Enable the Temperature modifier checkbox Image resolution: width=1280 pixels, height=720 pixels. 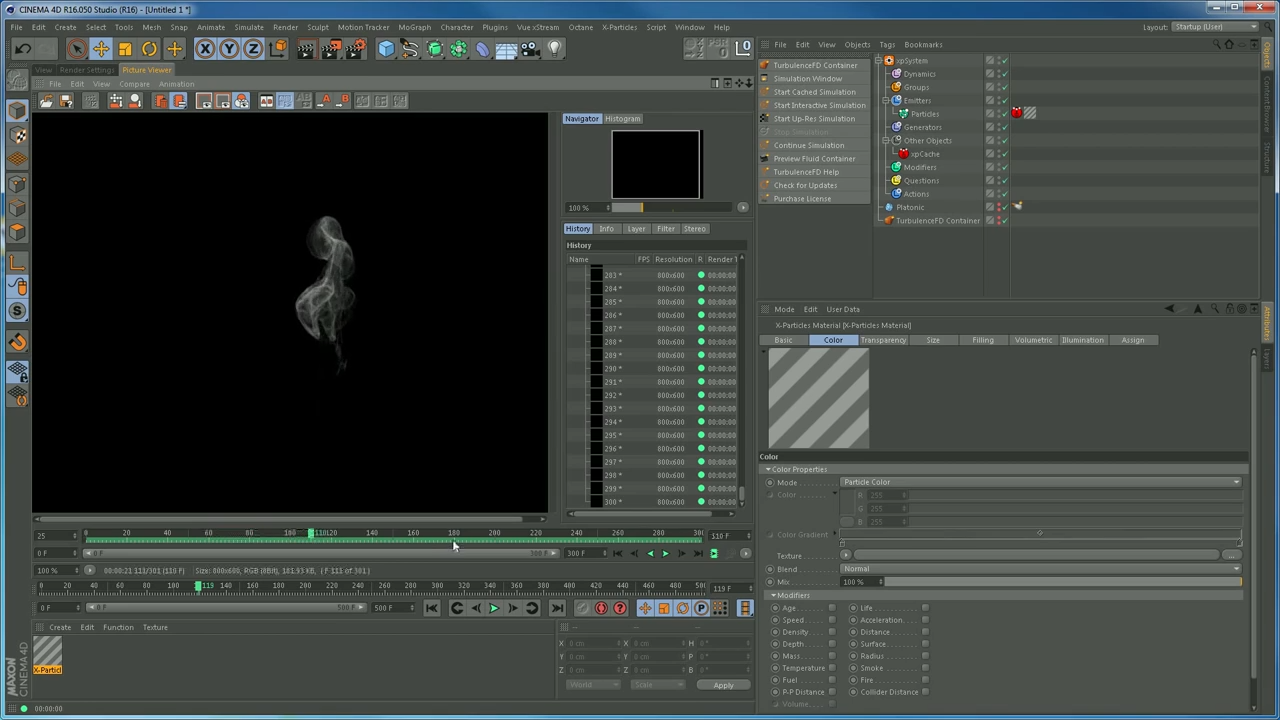tap(831, 668)
